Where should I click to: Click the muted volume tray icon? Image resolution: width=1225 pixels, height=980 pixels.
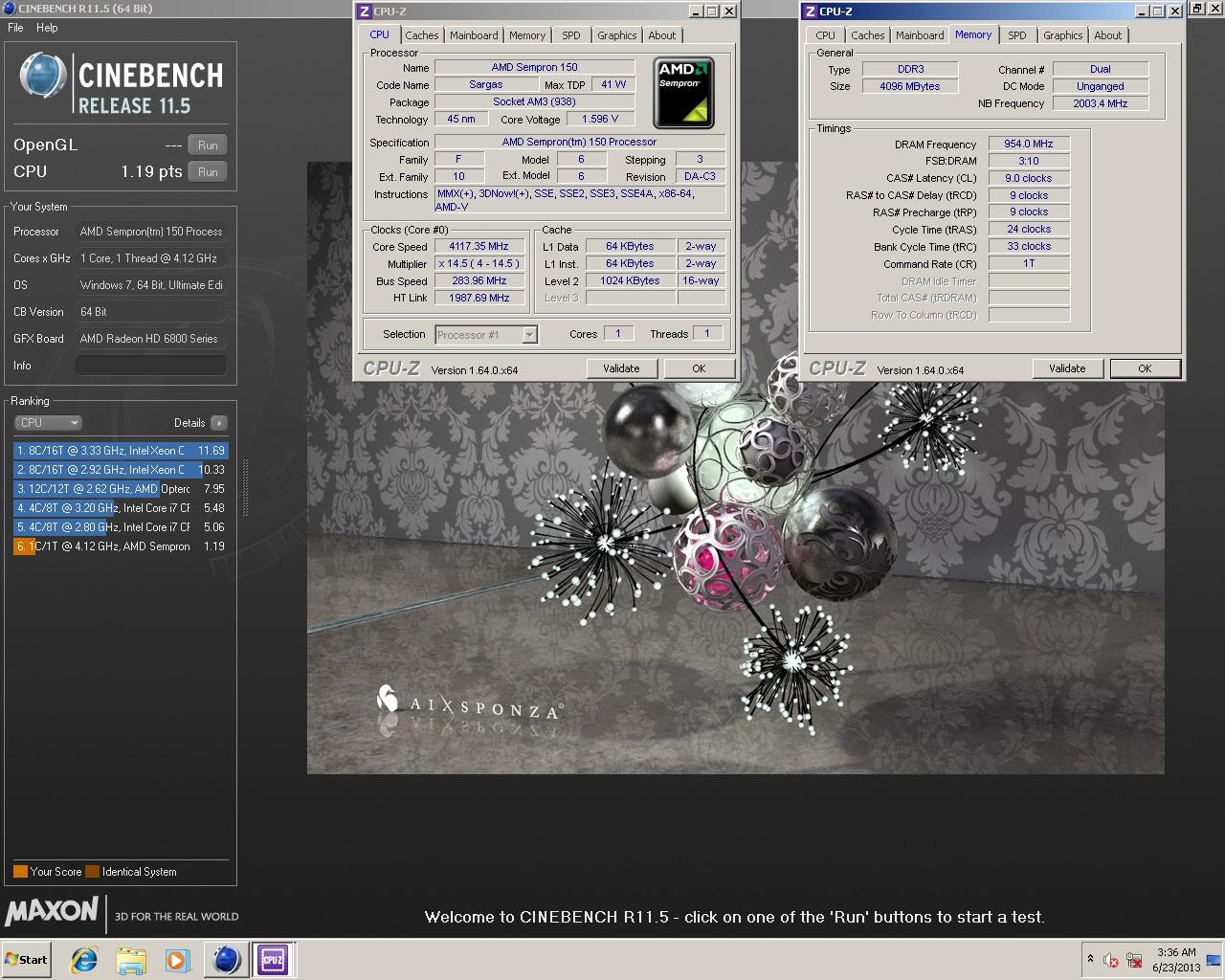1112,960
